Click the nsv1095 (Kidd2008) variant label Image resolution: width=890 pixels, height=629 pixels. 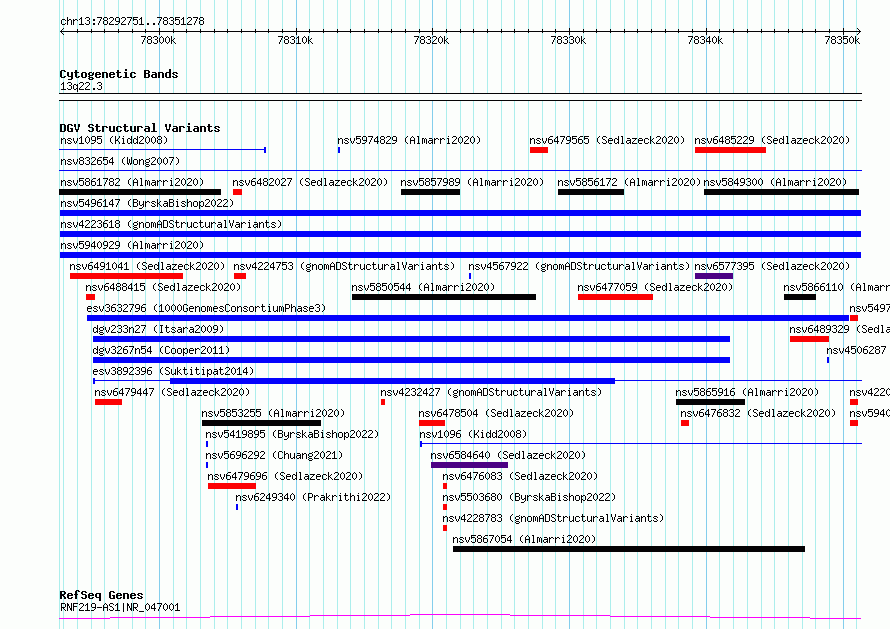114,140
